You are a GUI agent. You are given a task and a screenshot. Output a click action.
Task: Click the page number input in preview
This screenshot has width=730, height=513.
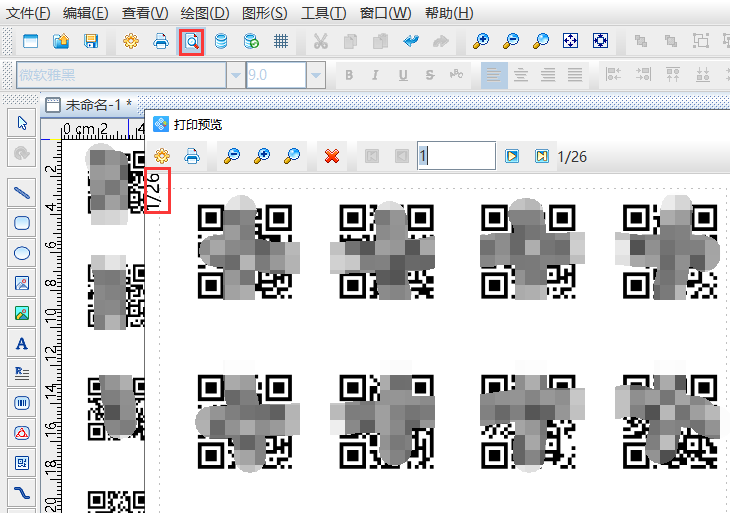[x=456, y=155]
